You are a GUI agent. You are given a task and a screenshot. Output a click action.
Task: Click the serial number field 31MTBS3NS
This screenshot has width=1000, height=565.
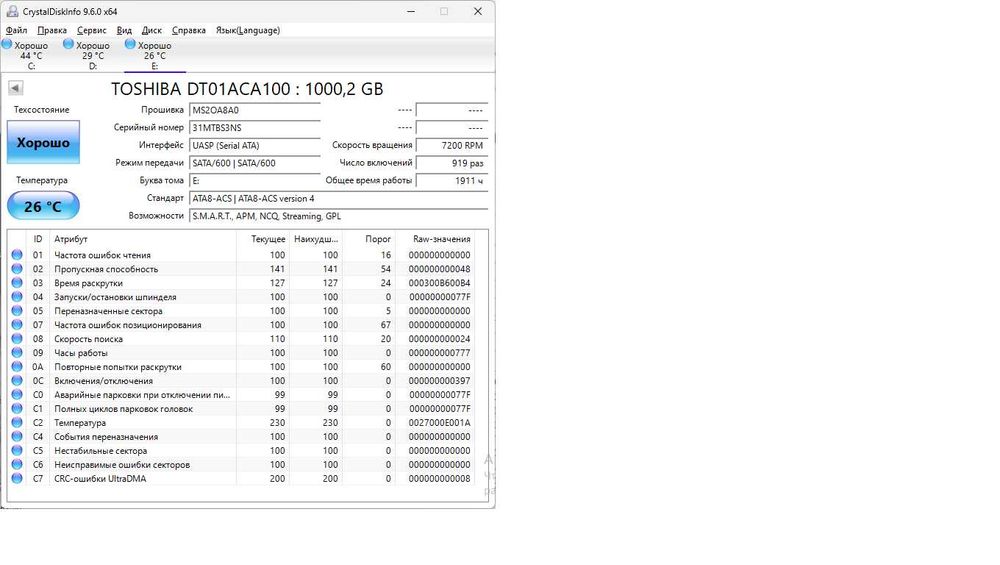click(254, 128)
